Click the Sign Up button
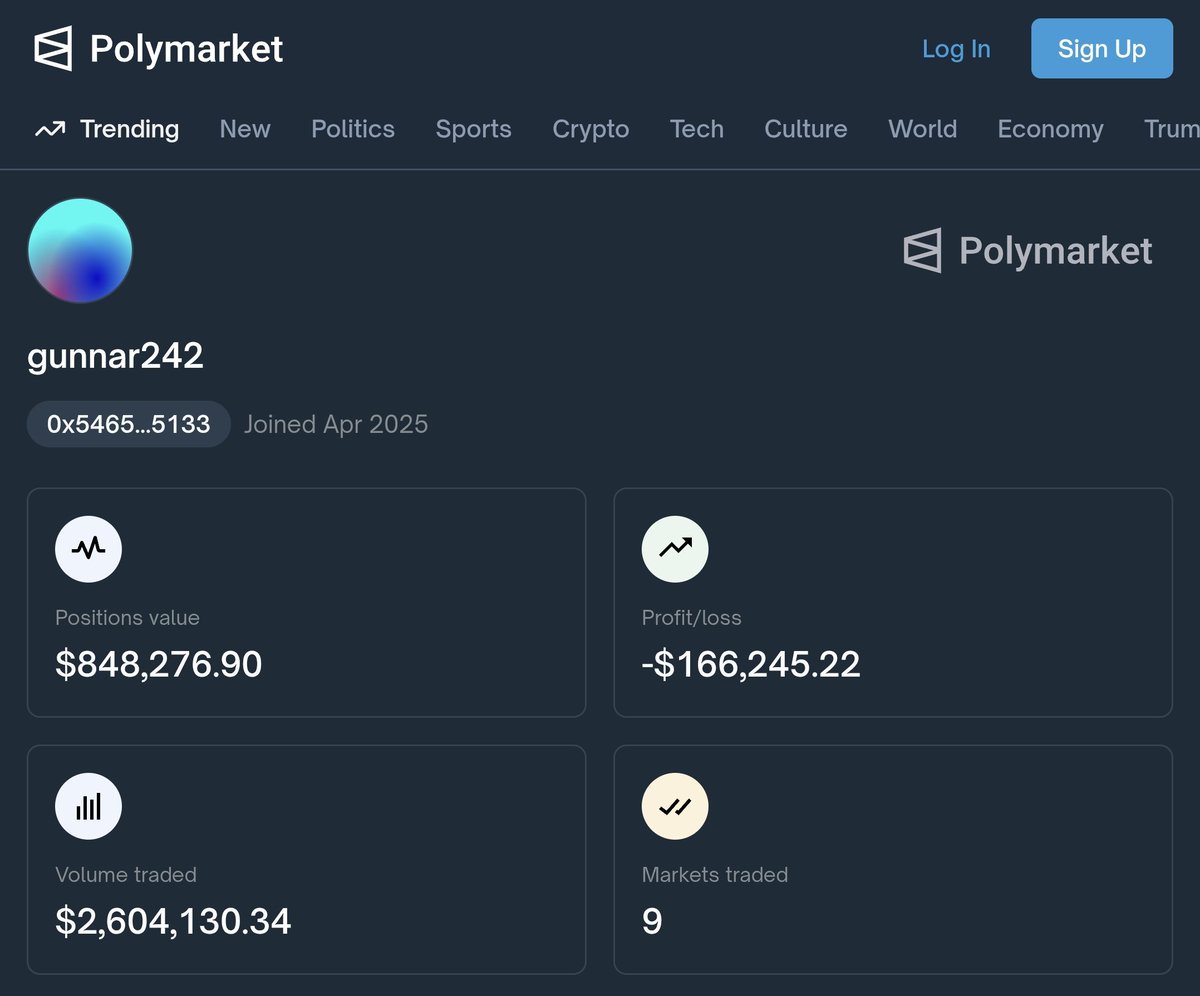The image size is (1200, 996). 1102,48
